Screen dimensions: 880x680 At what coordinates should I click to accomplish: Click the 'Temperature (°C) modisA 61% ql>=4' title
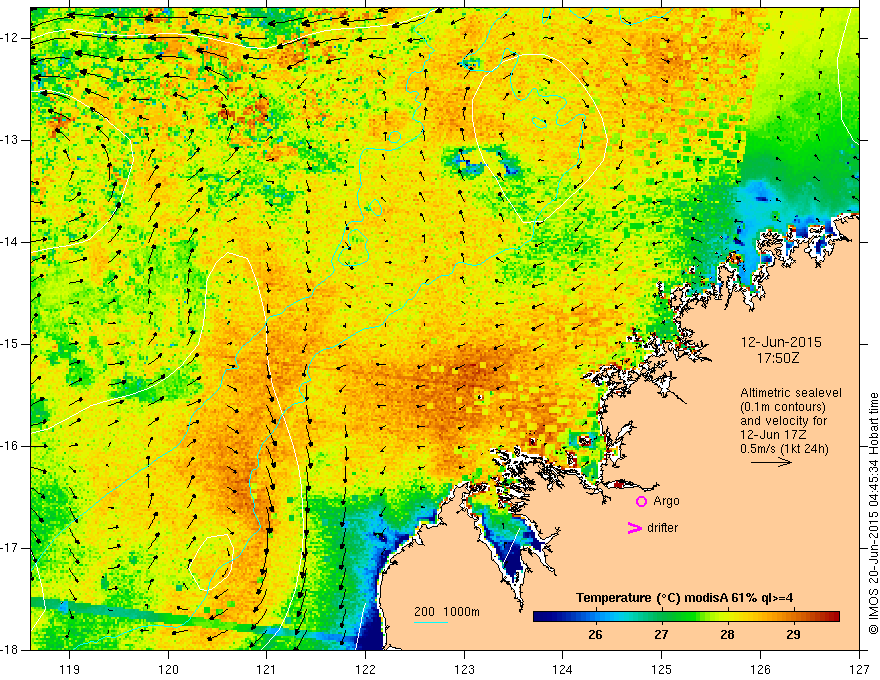pos(685,598)
